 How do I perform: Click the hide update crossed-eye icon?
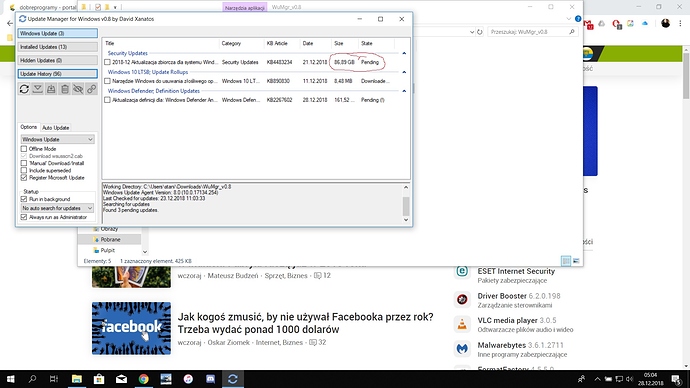[78, 89]
